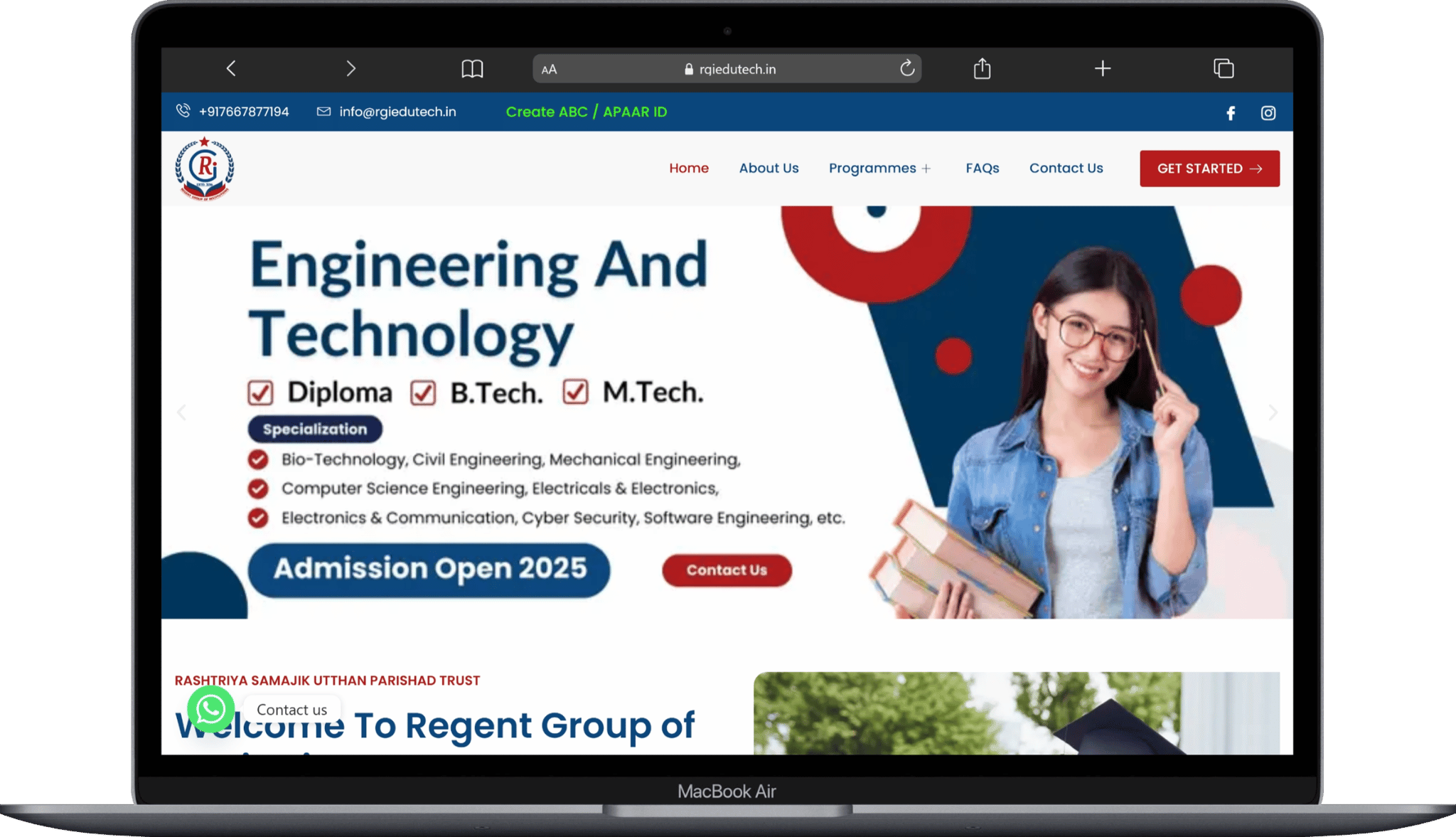Show the previous banner slide arrow
The width and height of the screenshot is (1456, 837).
[x=182, y=412]
